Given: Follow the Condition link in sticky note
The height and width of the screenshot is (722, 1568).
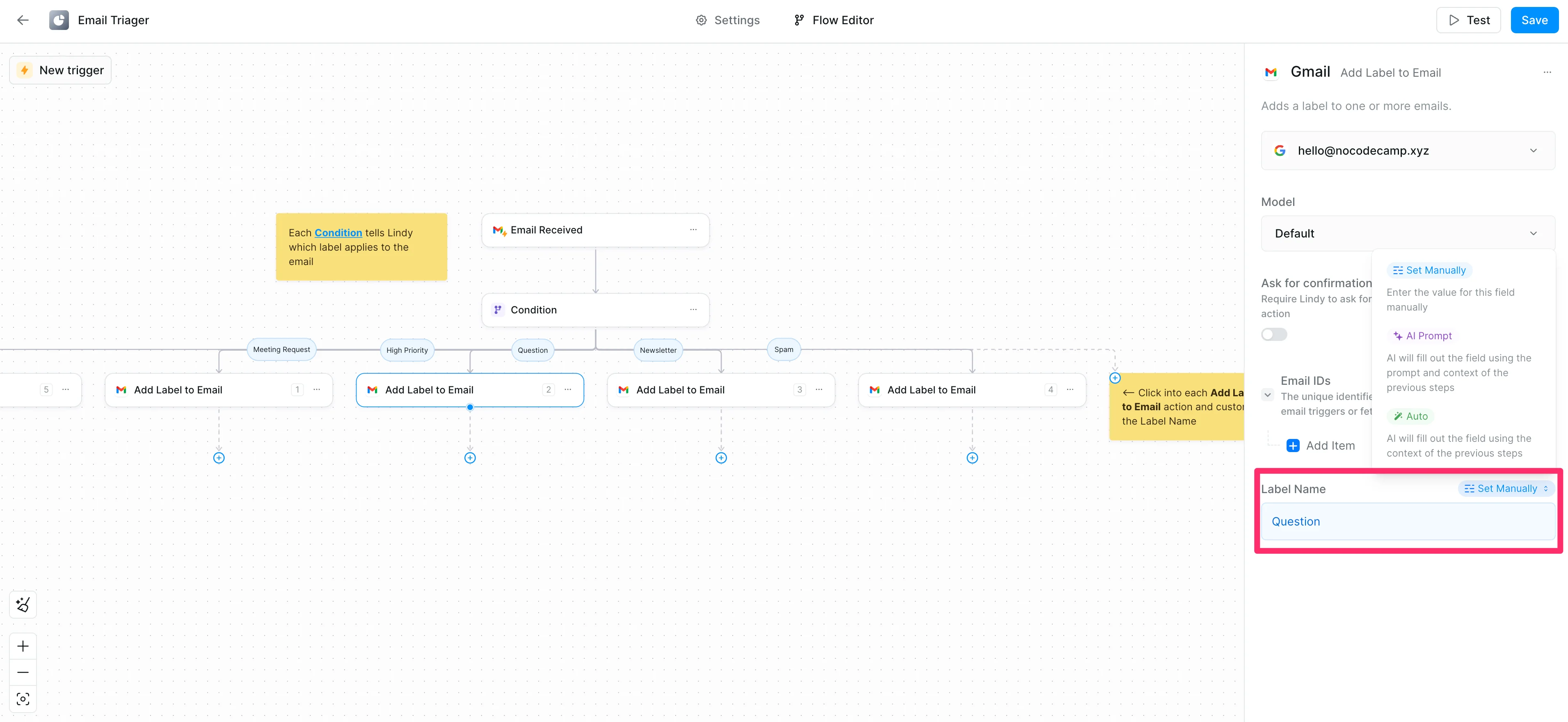Looking at the screenshot, I should [x=338, y=233].
